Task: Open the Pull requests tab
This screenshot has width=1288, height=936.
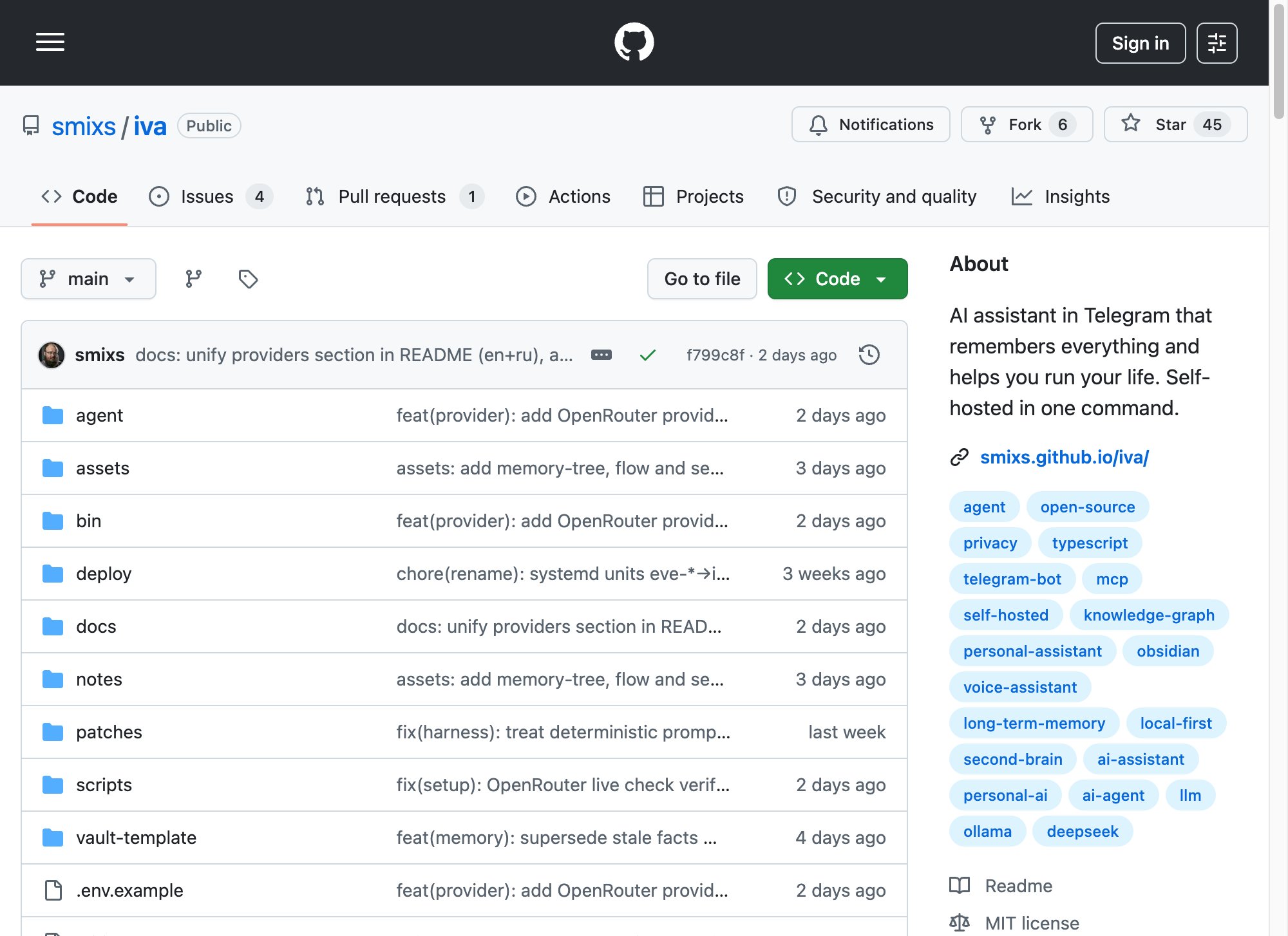Action: tap(394, 196)
